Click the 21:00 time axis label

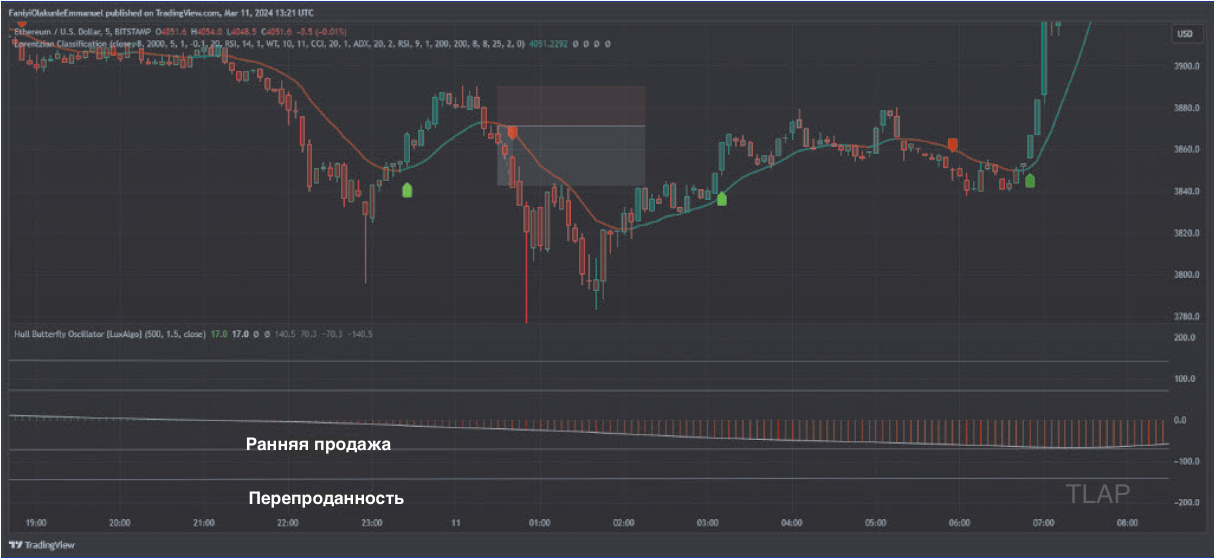point(204,523)
